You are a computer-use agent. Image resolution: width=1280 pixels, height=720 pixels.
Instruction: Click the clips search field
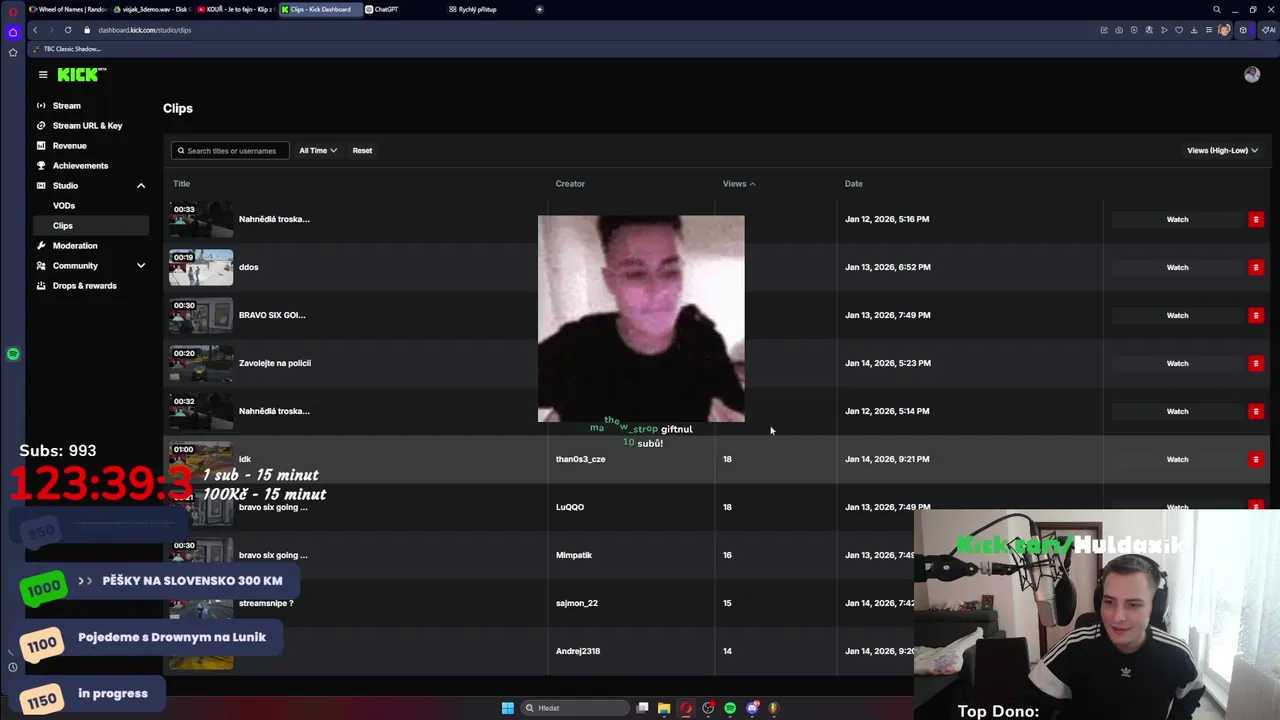pos(230,151)
